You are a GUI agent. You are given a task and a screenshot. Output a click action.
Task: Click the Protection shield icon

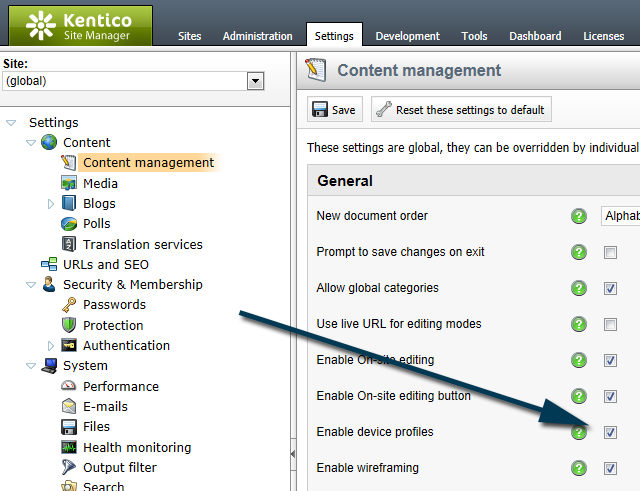pos(69,325)
